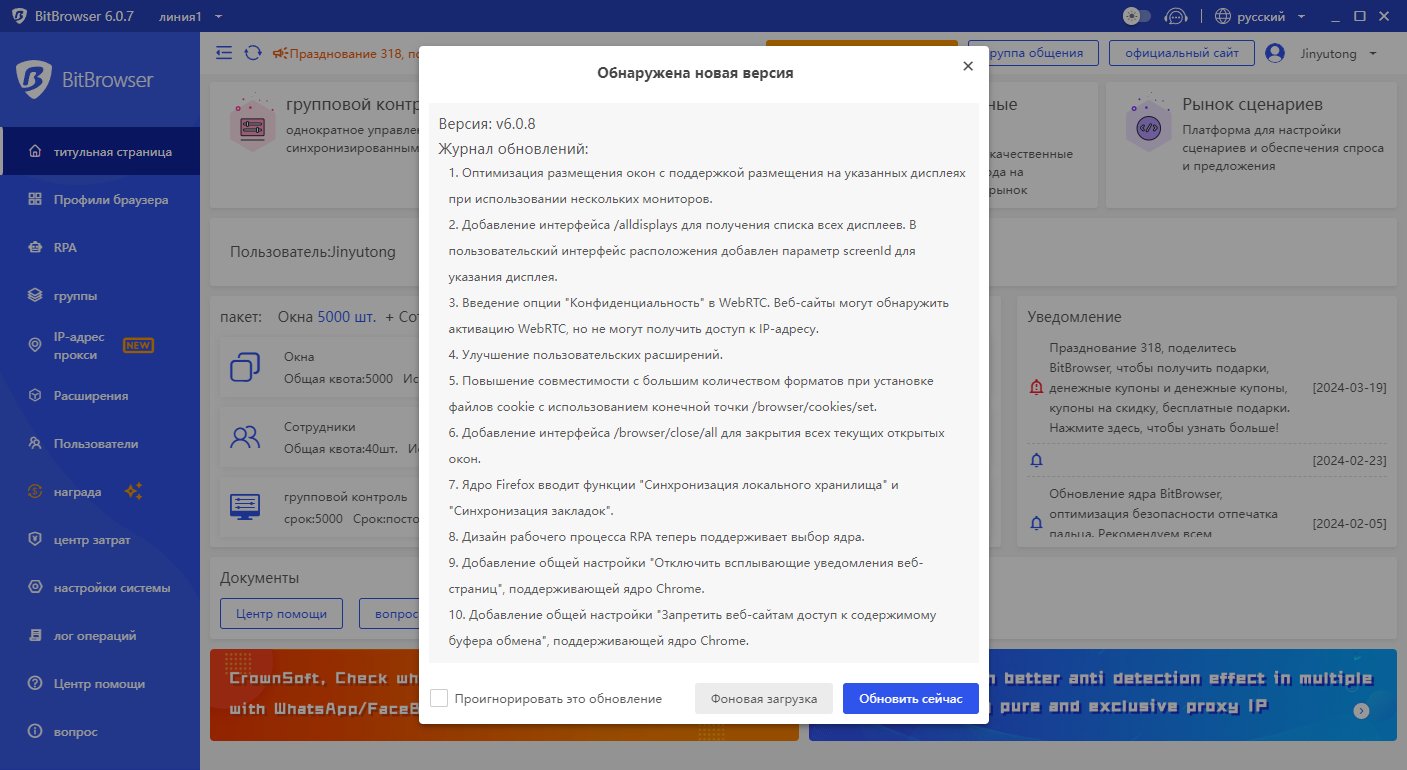
Task: Click the arrow on the proxy IP banner
Action: coord(1361,711)
